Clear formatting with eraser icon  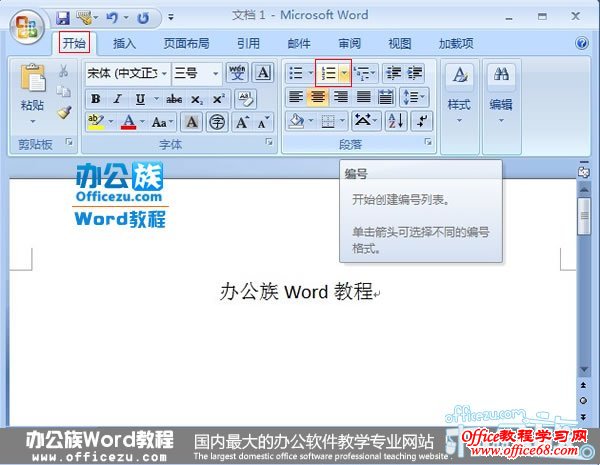click(245, 99)
